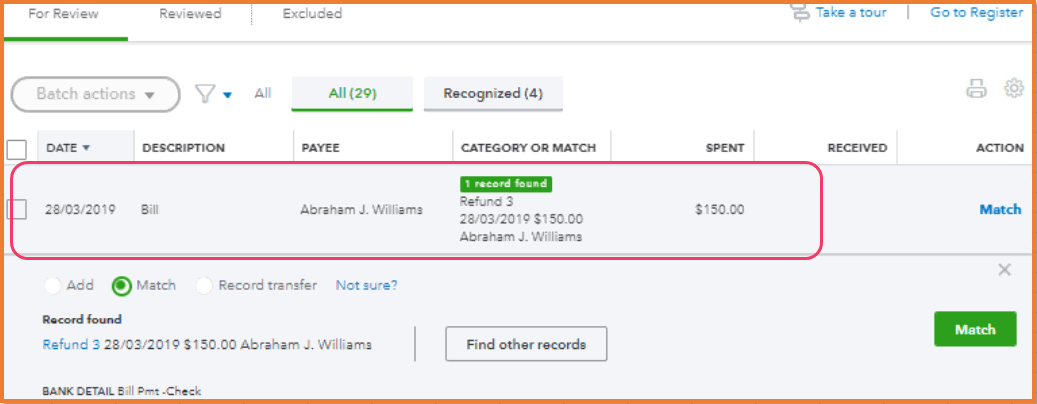
Task: Select the Match radio option
Action: pos(121,286)
